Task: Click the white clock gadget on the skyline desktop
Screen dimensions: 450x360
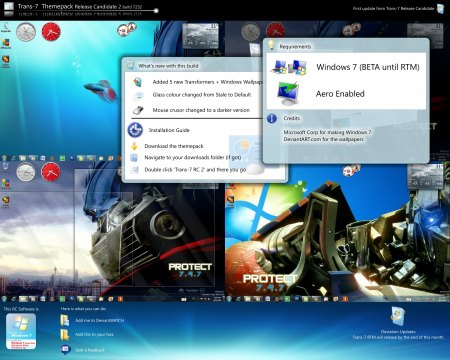Action: click(x=26, y=172)
